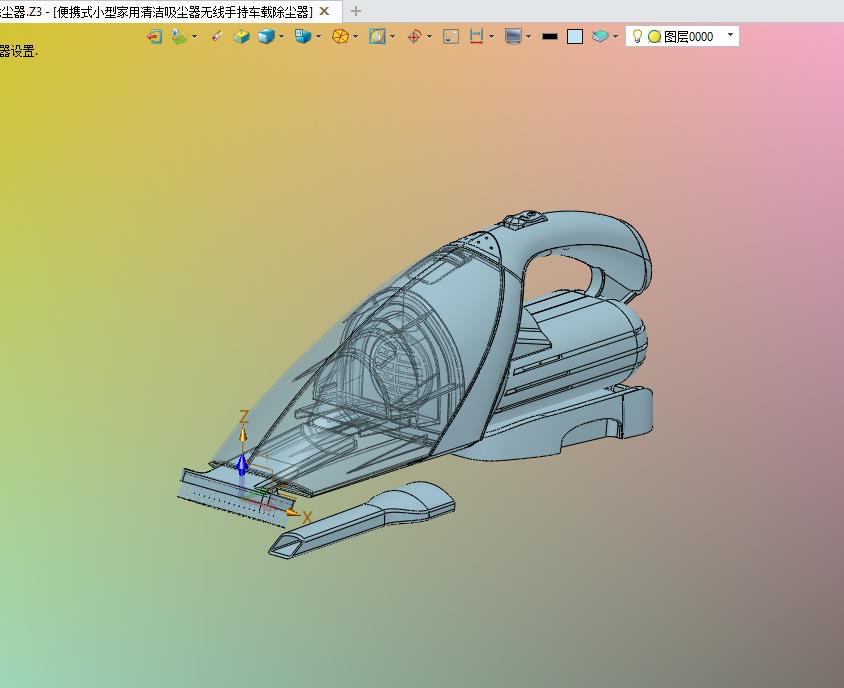Close the 便携式小型家用清洁吸尘器 document tab

(x=325, y=11)
